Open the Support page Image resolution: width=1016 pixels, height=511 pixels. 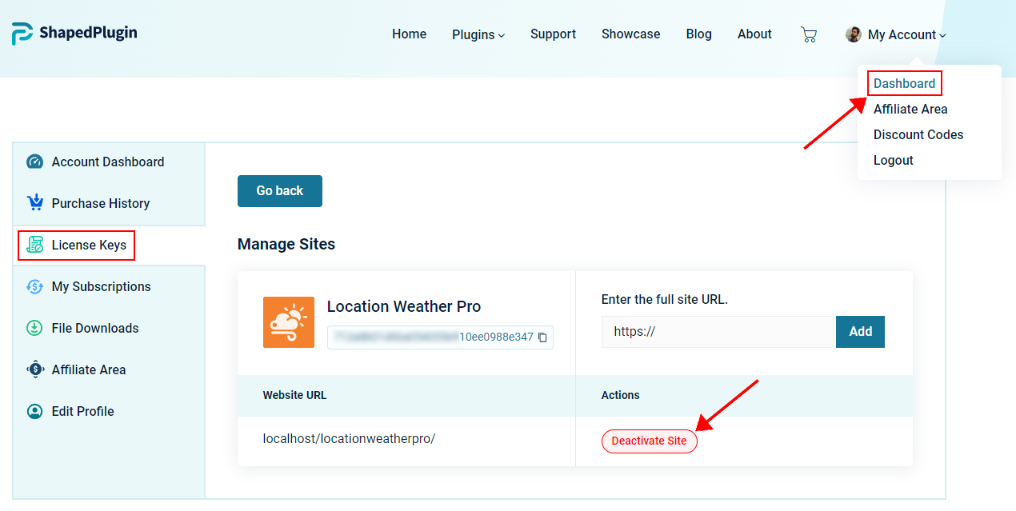tap(553, 34)
